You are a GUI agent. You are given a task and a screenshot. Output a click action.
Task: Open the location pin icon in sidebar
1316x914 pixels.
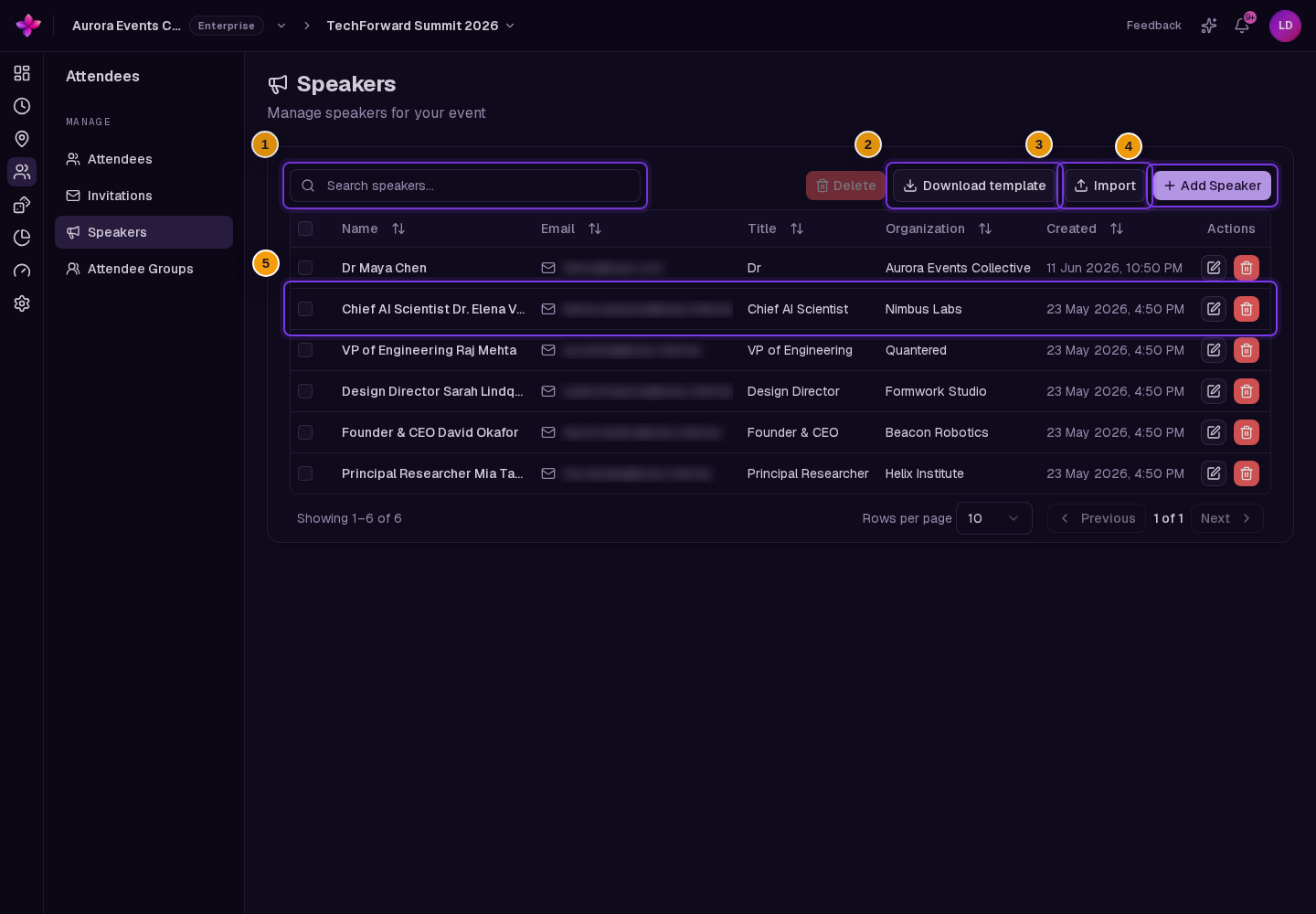pyautogui.click(x=22, y=139)
